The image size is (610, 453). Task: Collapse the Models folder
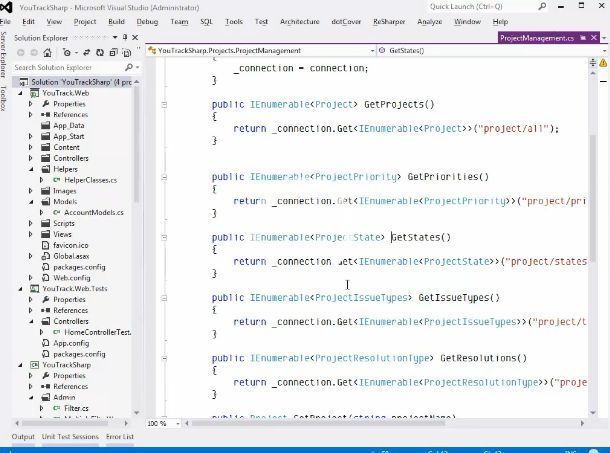click(31, 202)
